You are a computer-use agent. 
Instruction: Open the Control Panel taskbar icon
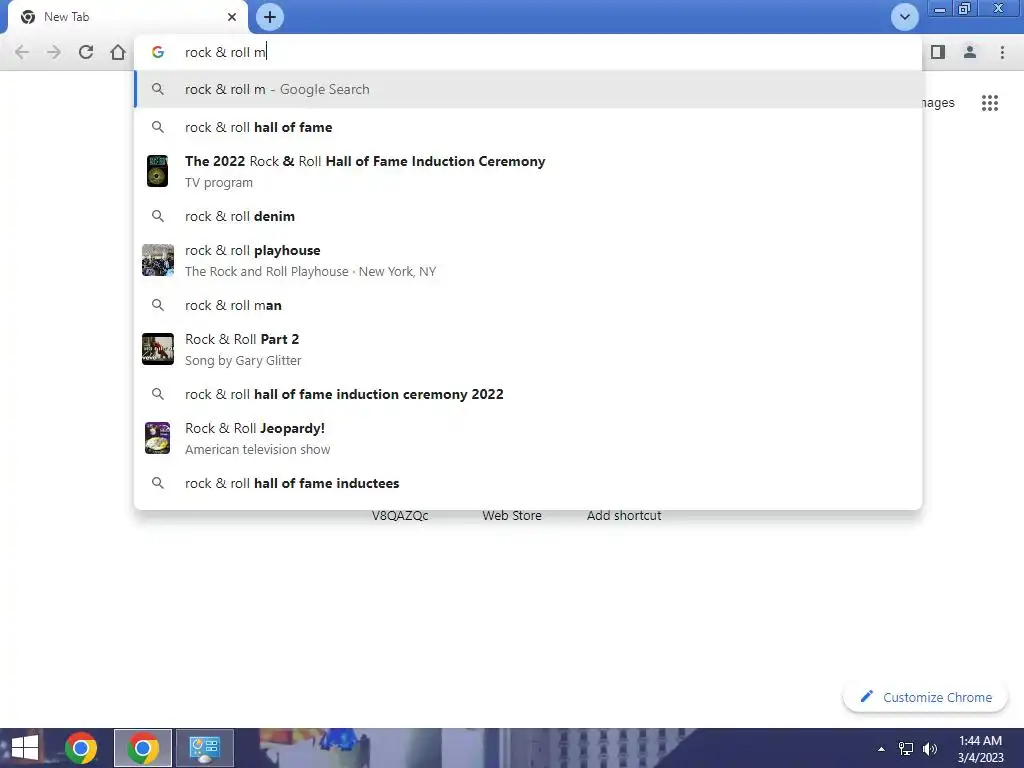click(205, 748)
